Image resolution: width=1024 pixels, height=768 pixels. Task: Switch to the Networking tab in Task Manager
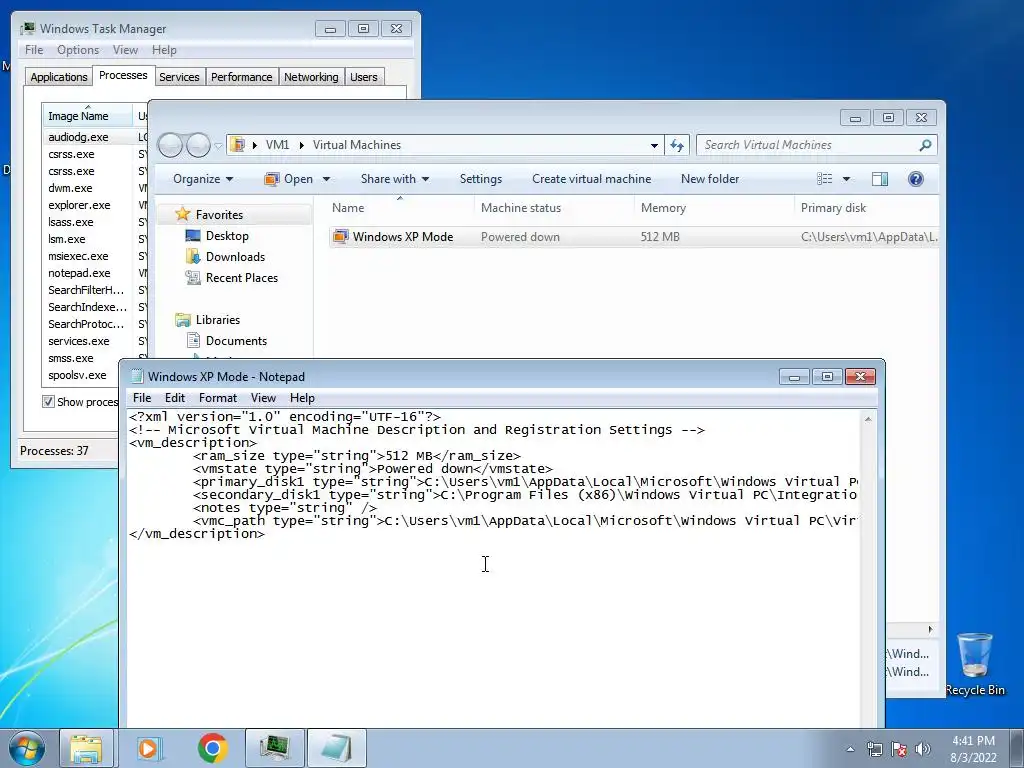click(x=311, y=77)
